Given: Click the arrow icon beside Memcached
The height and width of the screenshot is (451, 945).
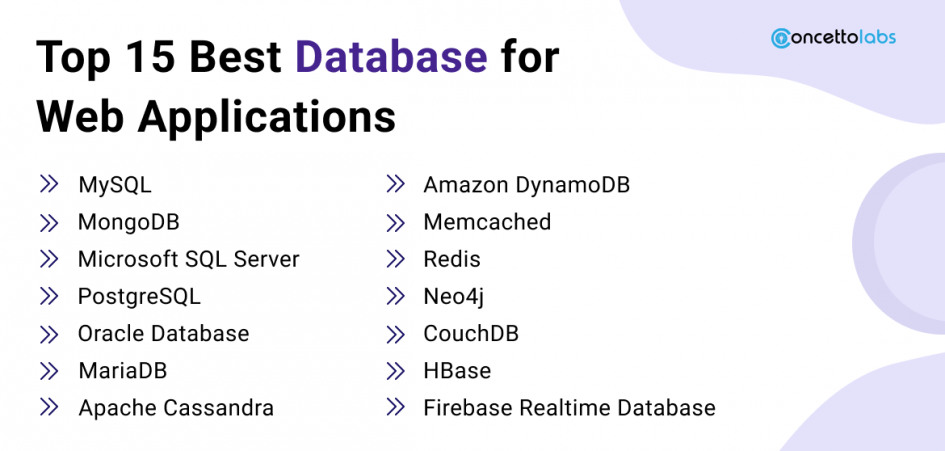Looking at the screenshot, I should click(396, 221).
